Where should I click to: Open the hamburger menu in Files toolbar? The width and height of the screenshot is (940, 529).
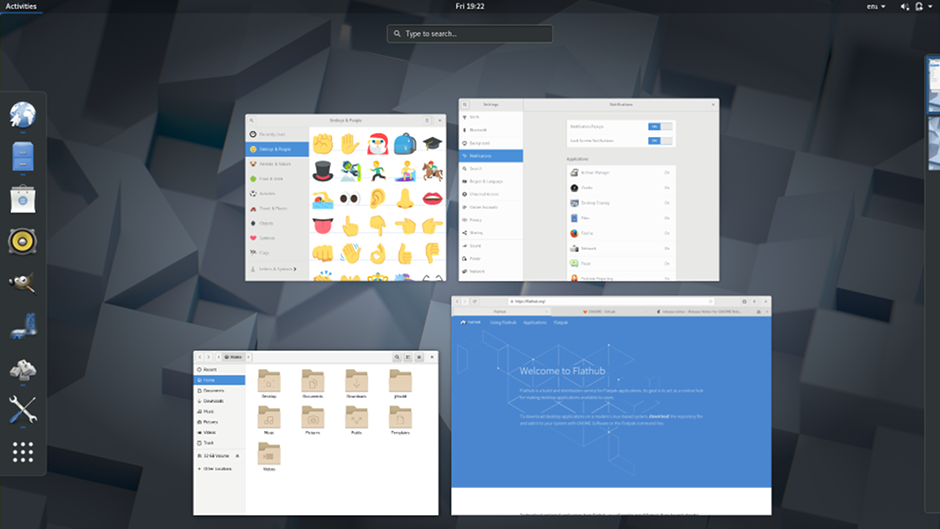tap(419, 357)
